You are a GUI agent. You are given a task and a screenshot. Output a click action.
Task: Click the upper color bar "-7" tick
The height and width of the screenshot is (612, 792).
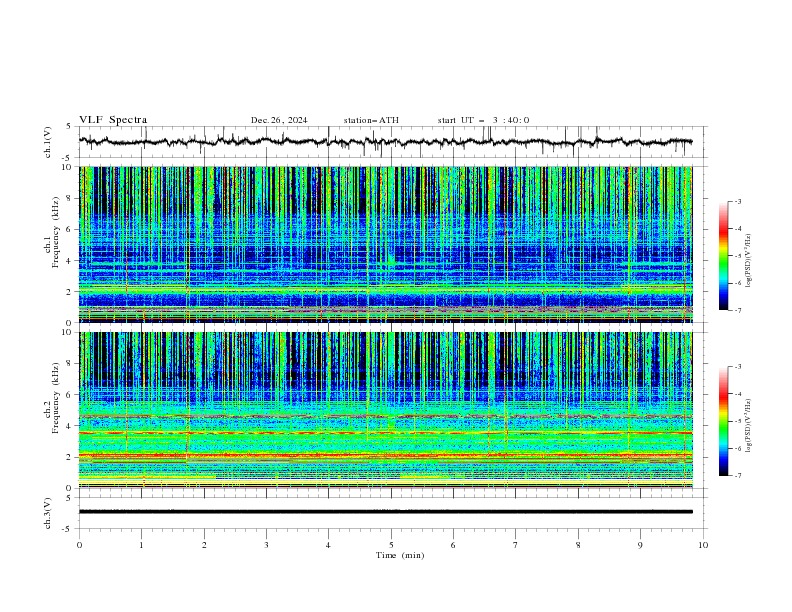click(737, 310)
